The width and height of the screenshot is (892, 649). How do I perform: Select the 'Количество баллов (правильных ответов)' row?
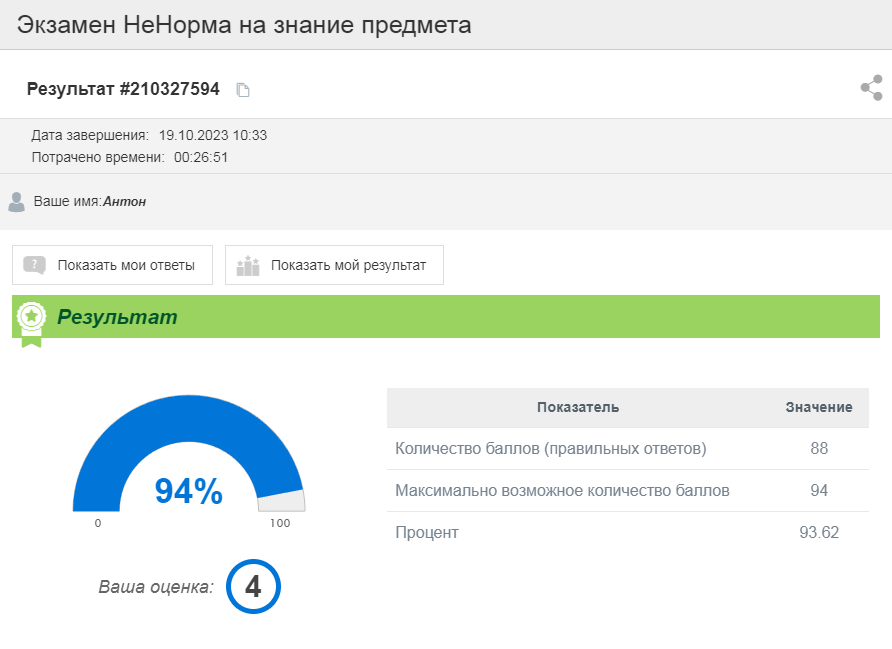point(551,449)
